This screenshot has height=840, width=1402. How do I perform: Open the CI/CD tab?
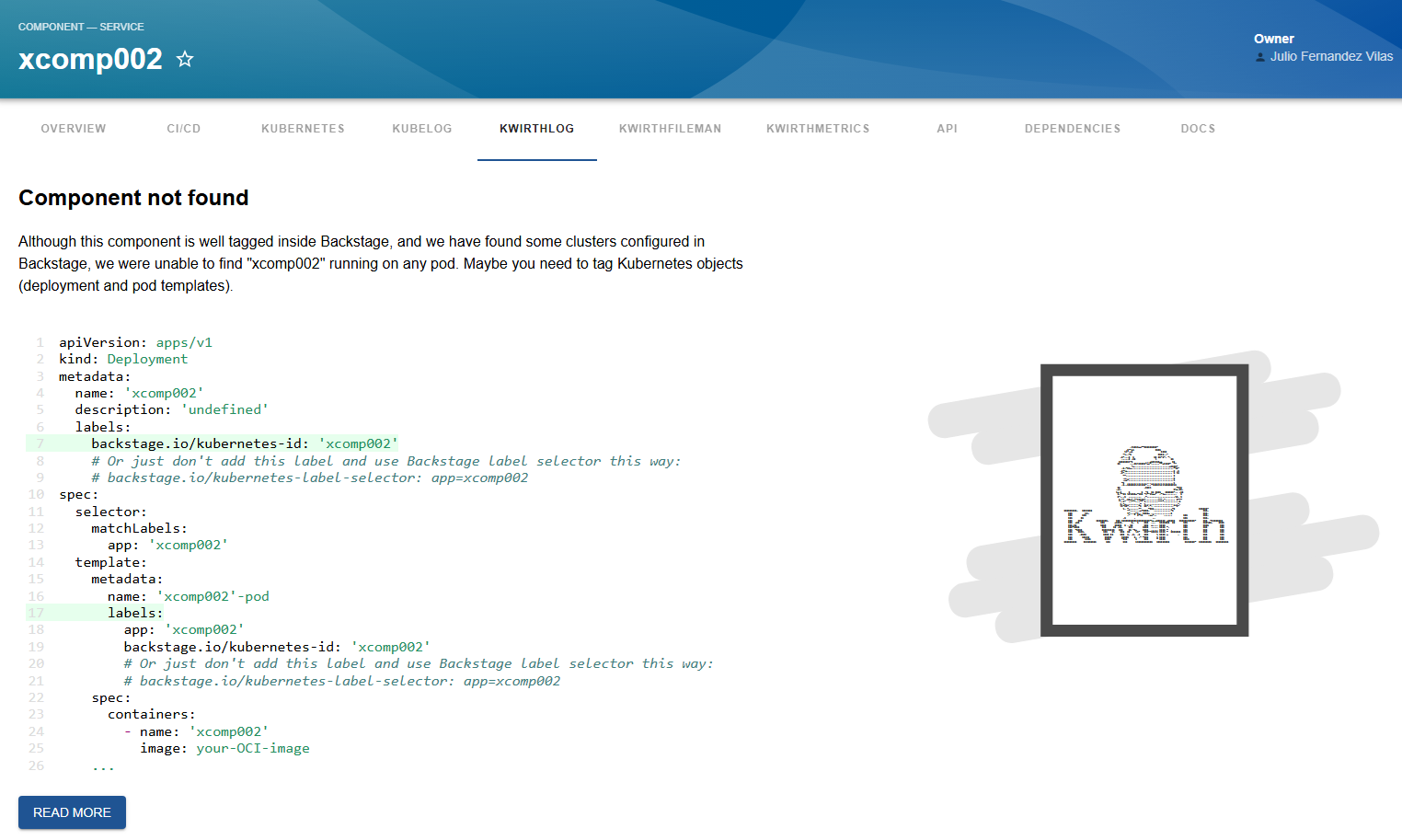pos(184,129)
